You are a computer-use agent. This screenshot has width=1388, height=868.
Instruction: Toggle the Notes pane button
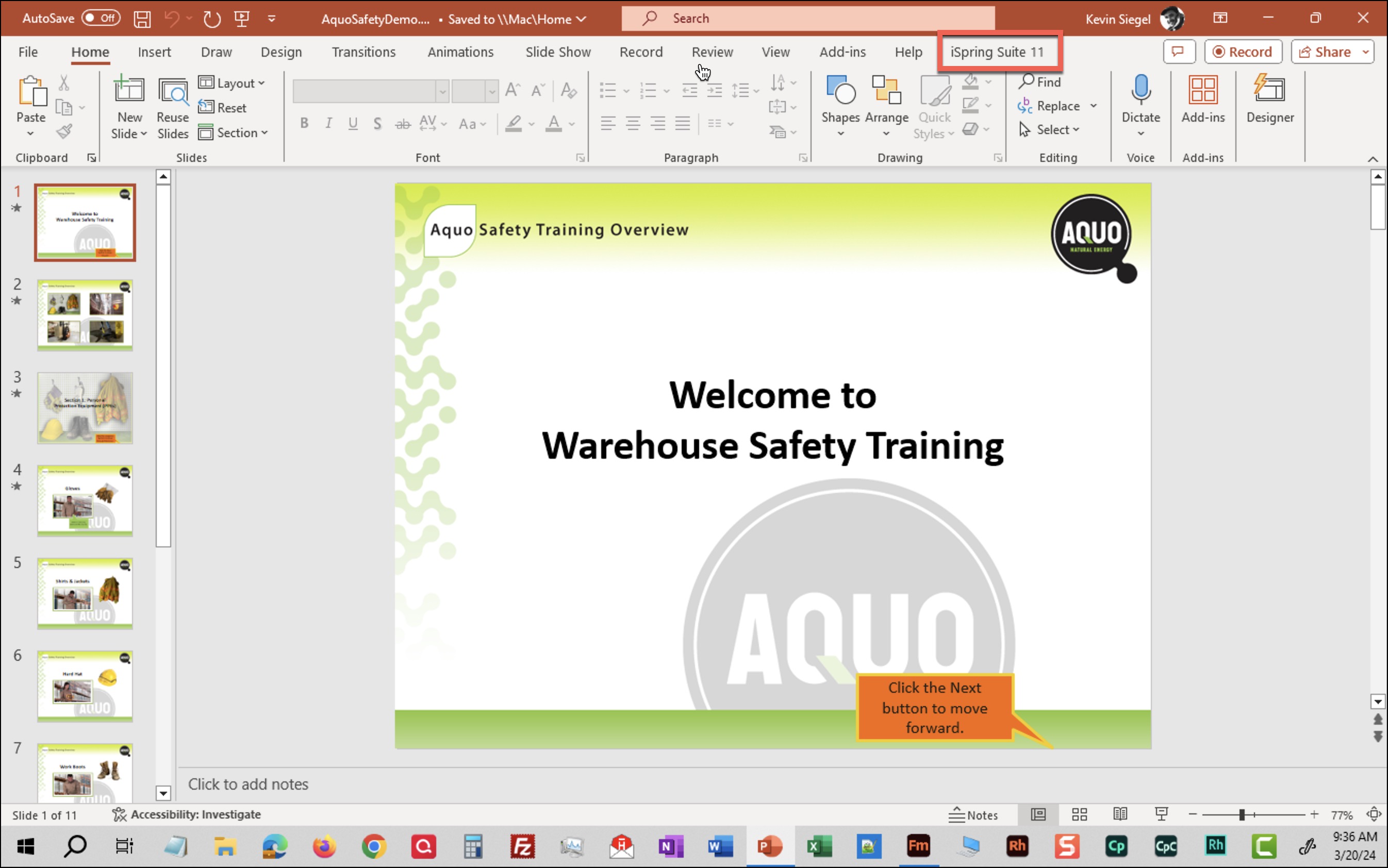point(973,814)
